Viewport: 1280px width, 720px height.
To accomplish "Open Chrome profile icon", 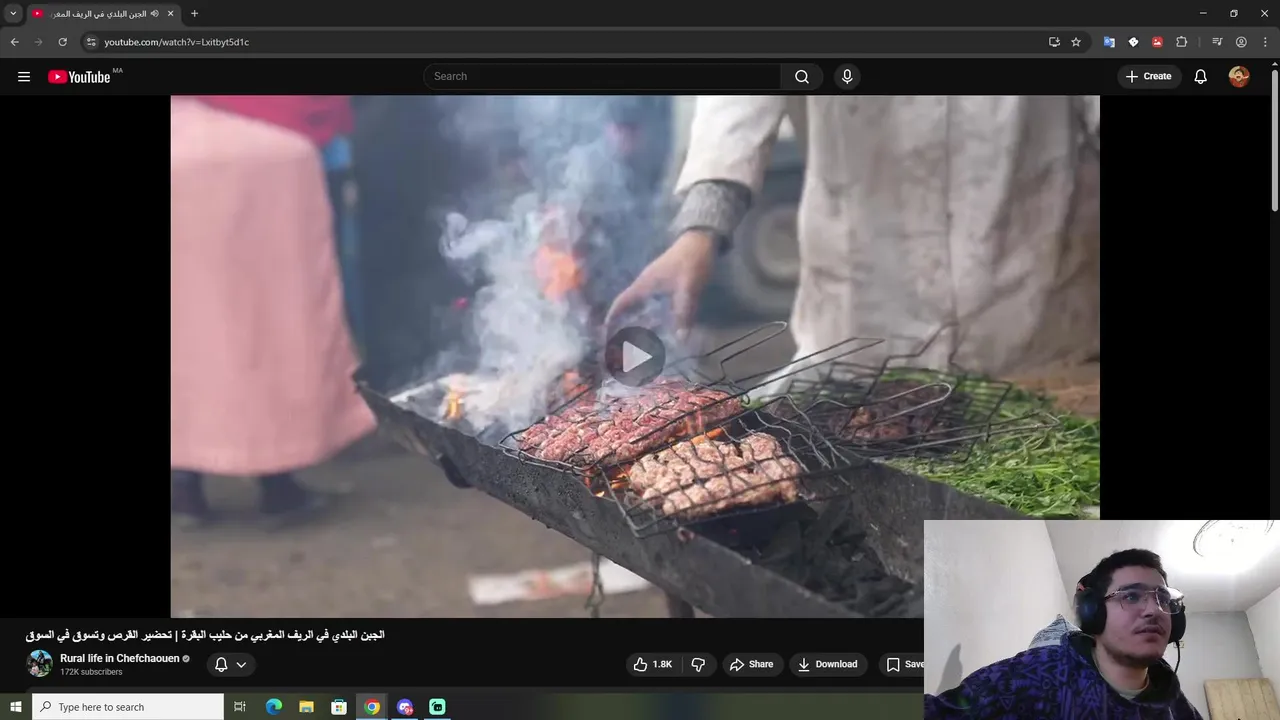I will point(1241,42).
